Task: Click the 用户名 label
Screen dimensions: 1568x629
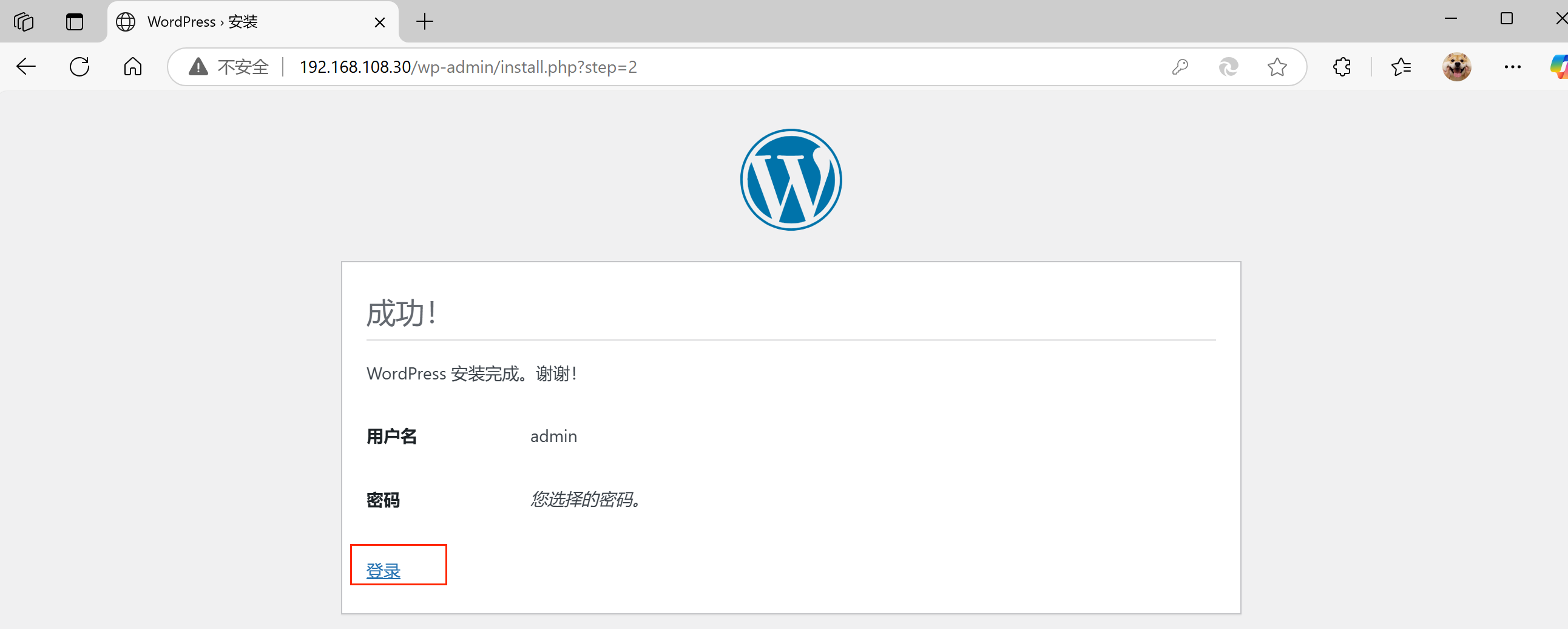Action: pyautogui.click(x=391, y=437)
